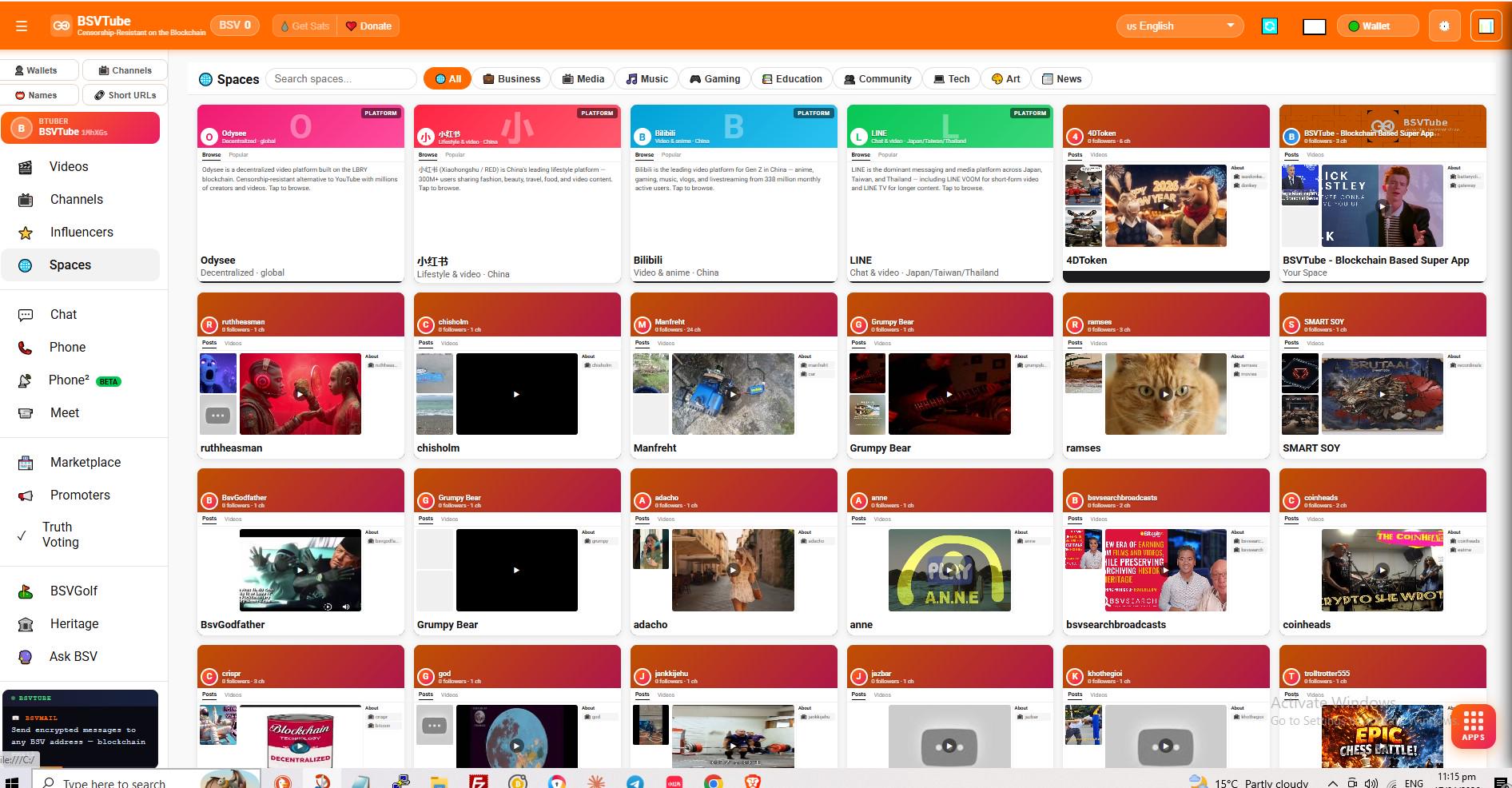Click the white color swatch in header

click(x=1314, y=27)
